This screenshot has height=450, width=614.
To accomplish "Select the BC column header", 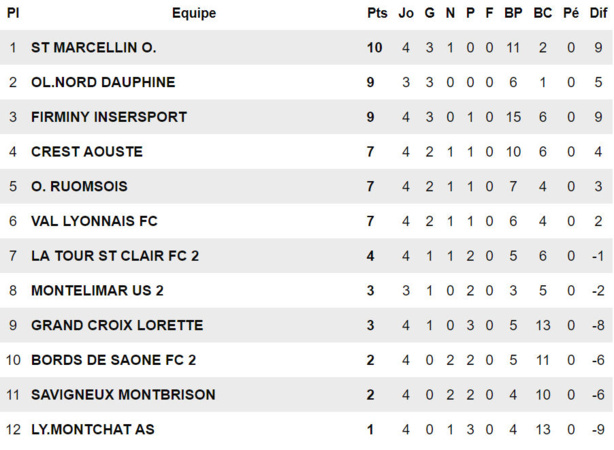I will [x=542, y=13].
